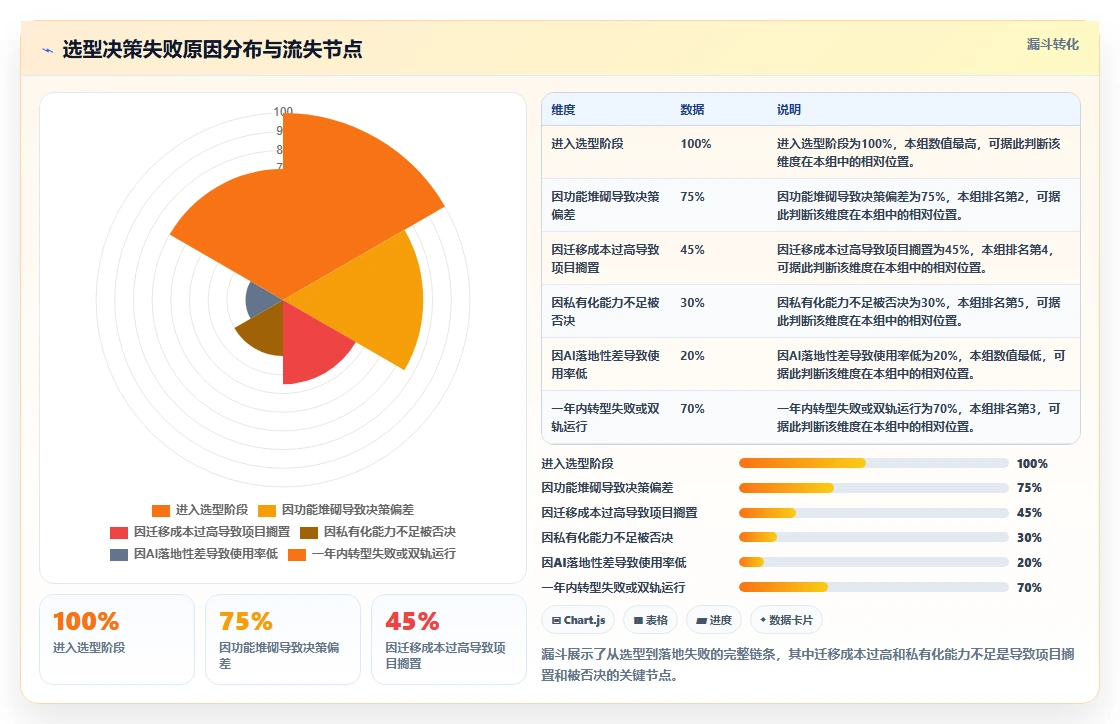This screenshot has width=1120, height=724.
Task: Select table cell 因迁移成本过高导致项目搁置
Action: [x=606, y=258]
